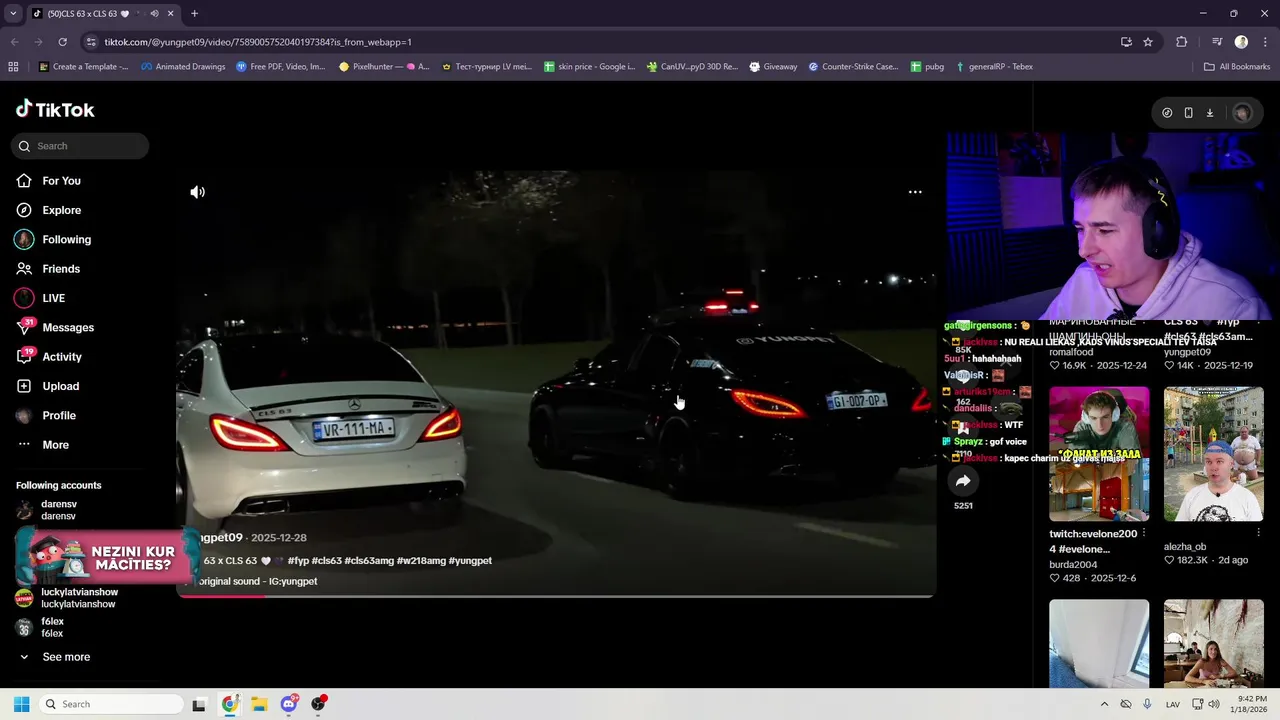Open f6lex following account
The image size is (1280, 720).
pos(40,627)
